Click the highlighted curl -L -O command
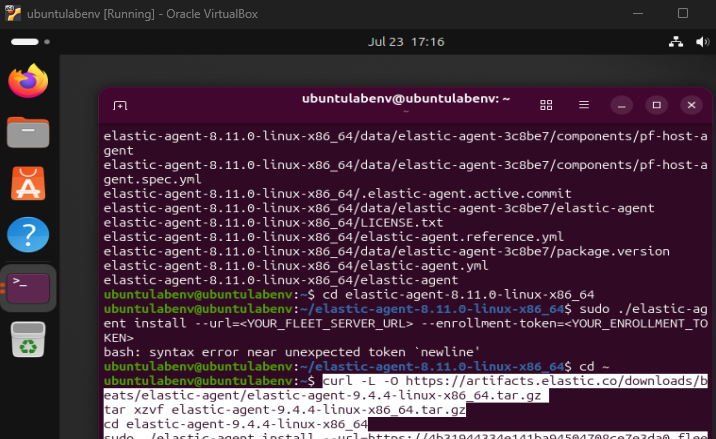This screenshot has width=716, height=439. 405,388
